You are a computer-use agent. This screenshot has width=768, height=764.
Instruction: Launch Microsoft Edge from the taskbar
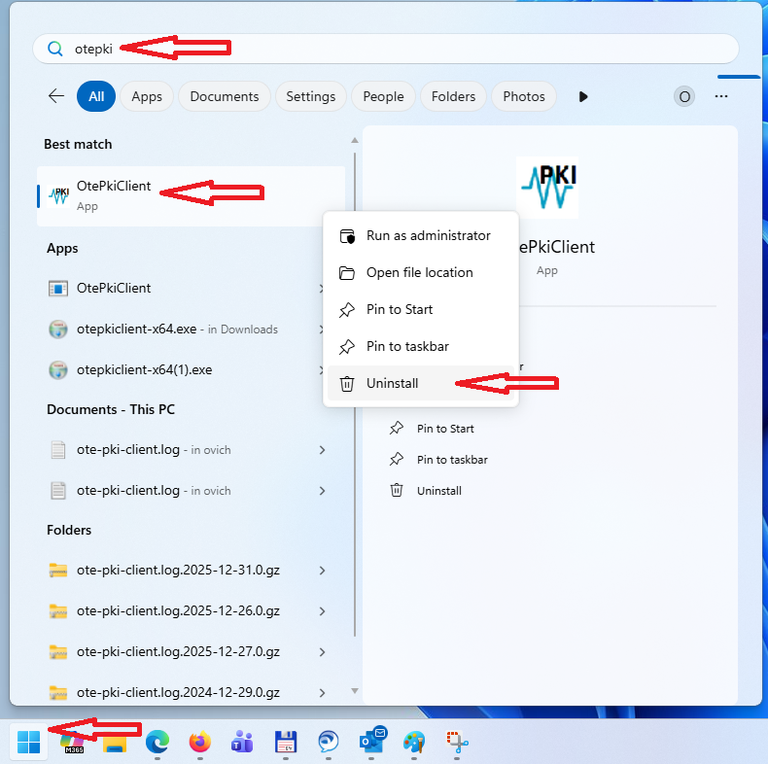coord(157,742)
